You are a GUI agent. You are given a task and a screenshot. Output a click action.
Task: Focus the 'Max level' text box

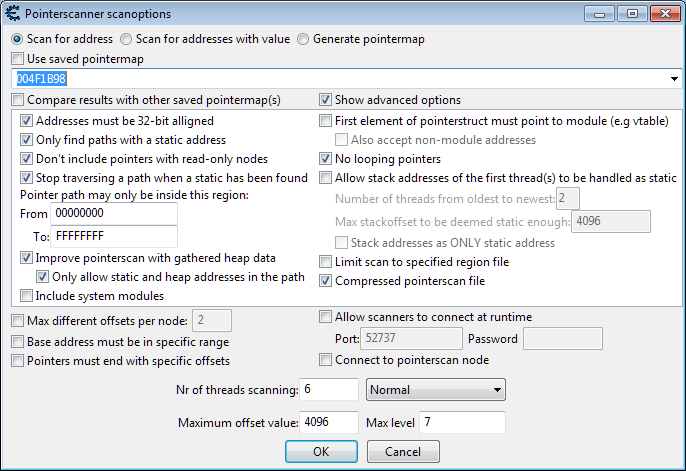point(461,422)
